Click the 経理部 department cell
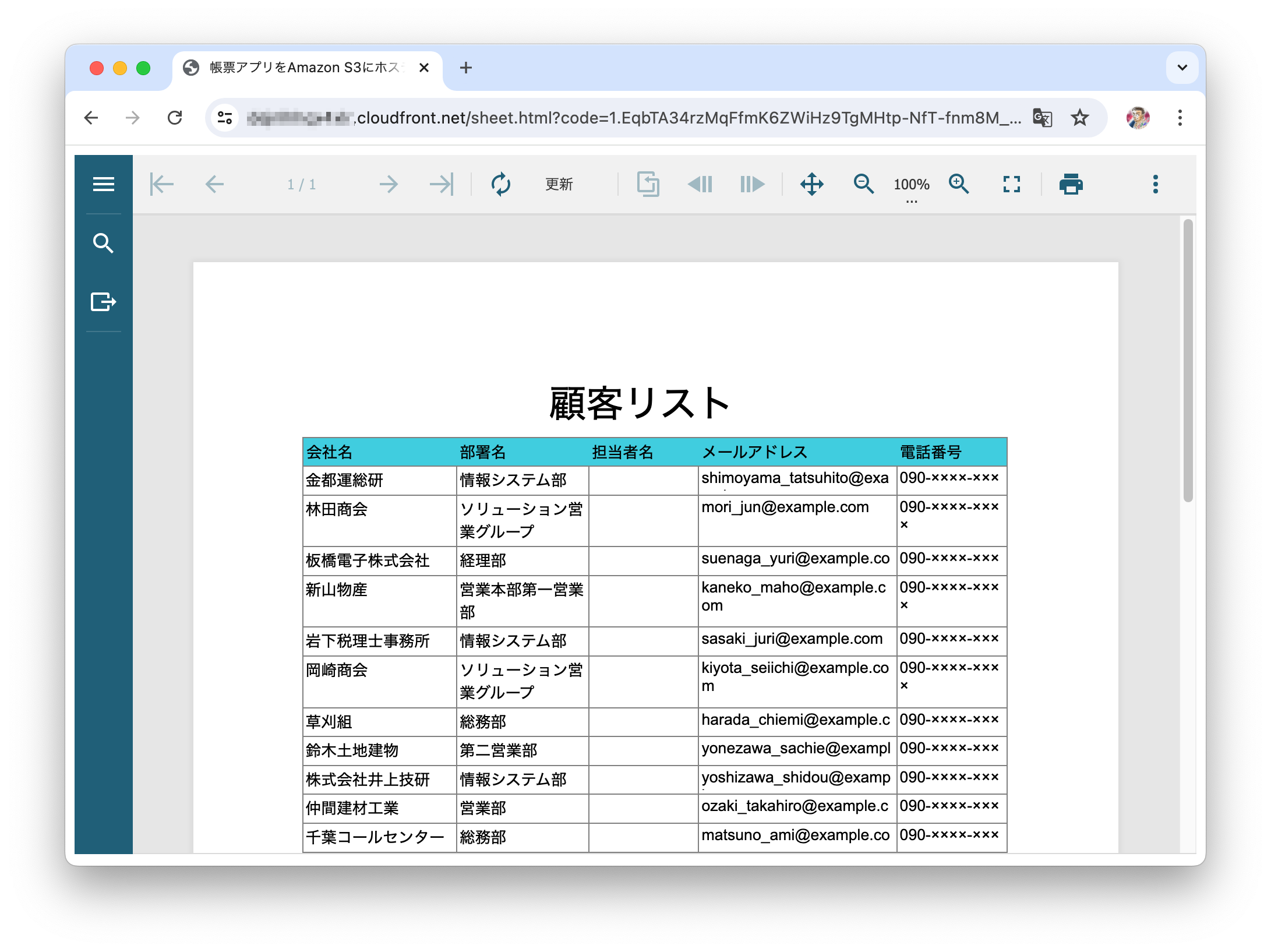 (522, 561)
